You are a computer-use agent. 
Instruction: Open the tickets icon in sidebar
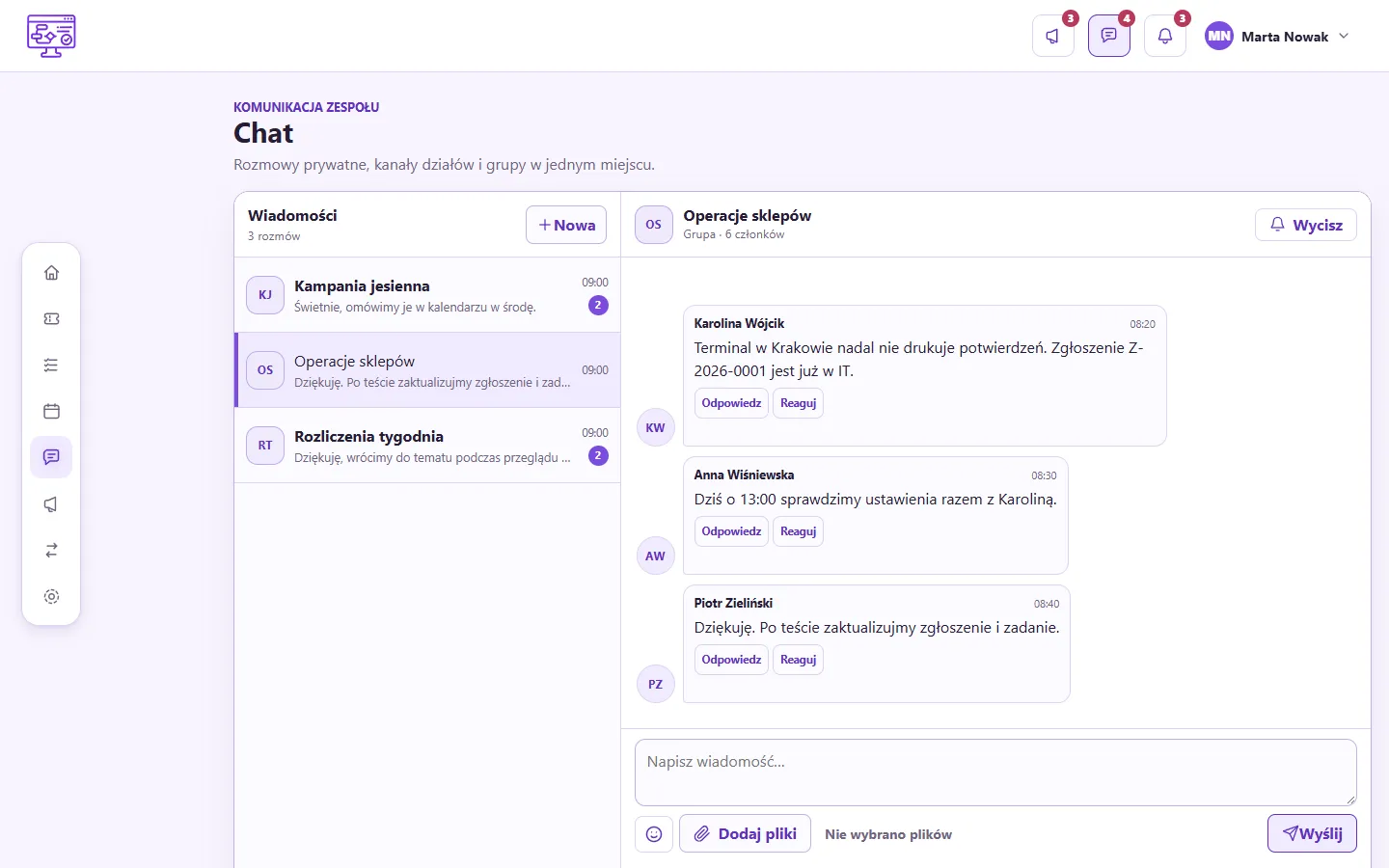click(x=51, y=319)
